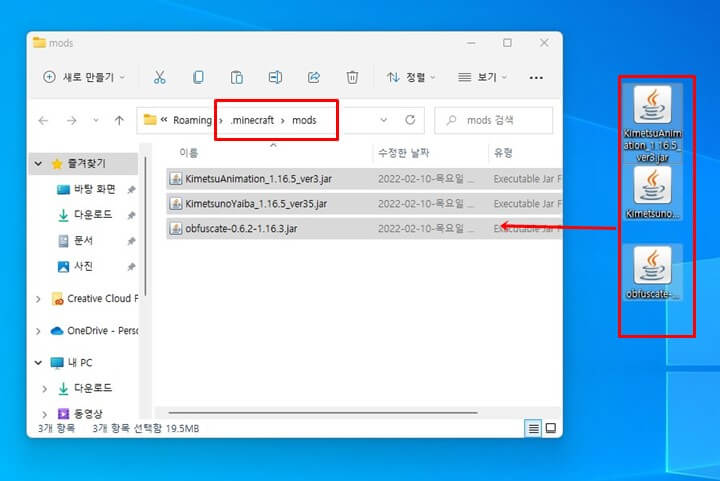Click the jar icon of obfuscate file row
Image resolution: width=720 pixels, height=481 pixels.
[175, 228]
